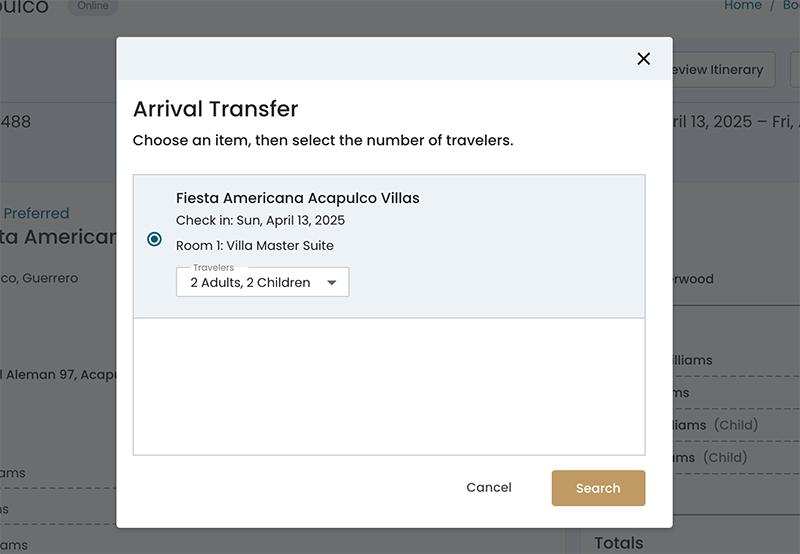This screenshot has width=800, height=554.
Task: Click the Fiesta Americana Acapulco Villas title
Action: (x=298, y=198)
